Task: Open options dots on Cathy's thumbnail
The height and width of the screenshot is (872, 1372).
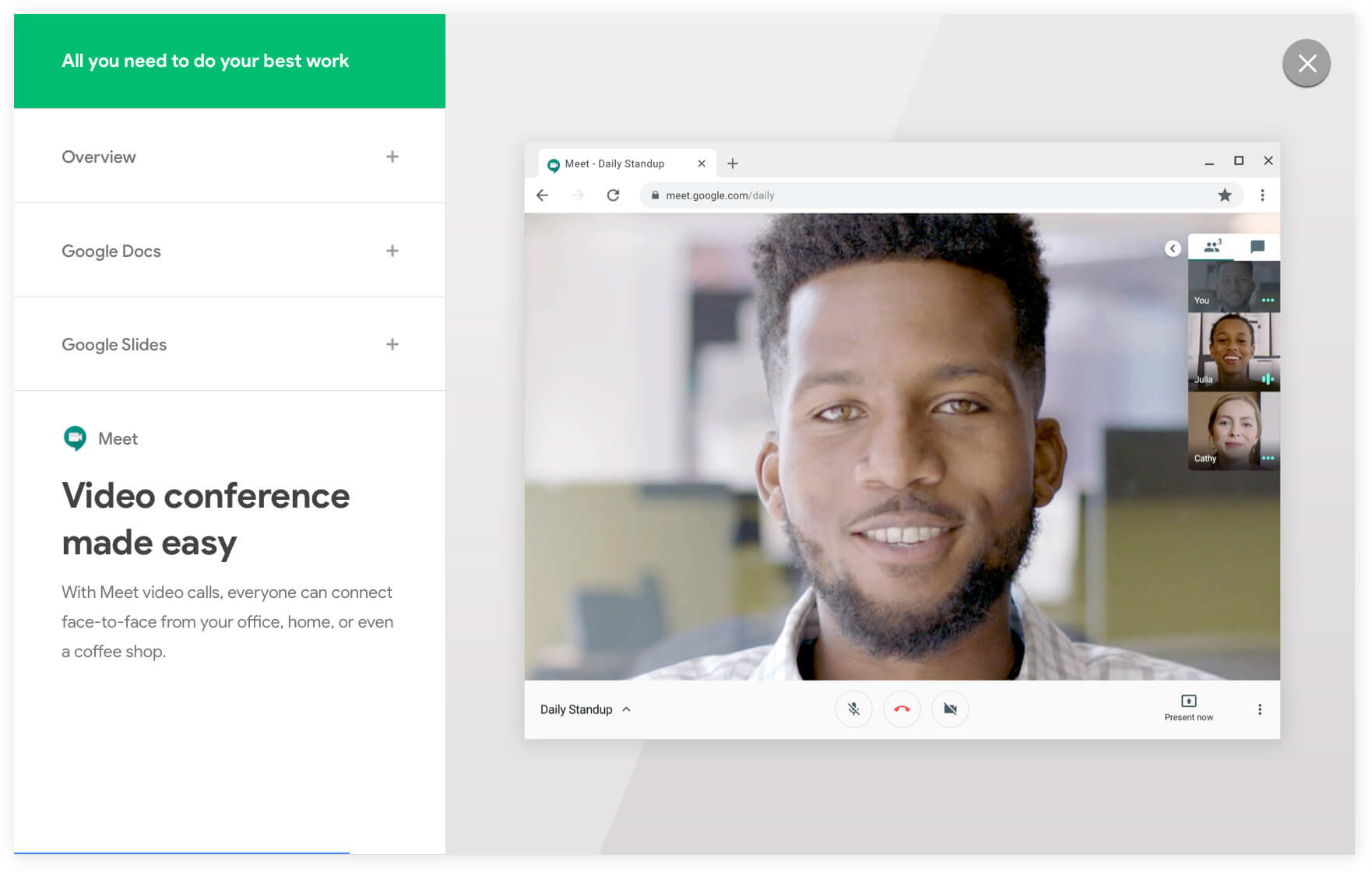Action: coord(1268,458)
